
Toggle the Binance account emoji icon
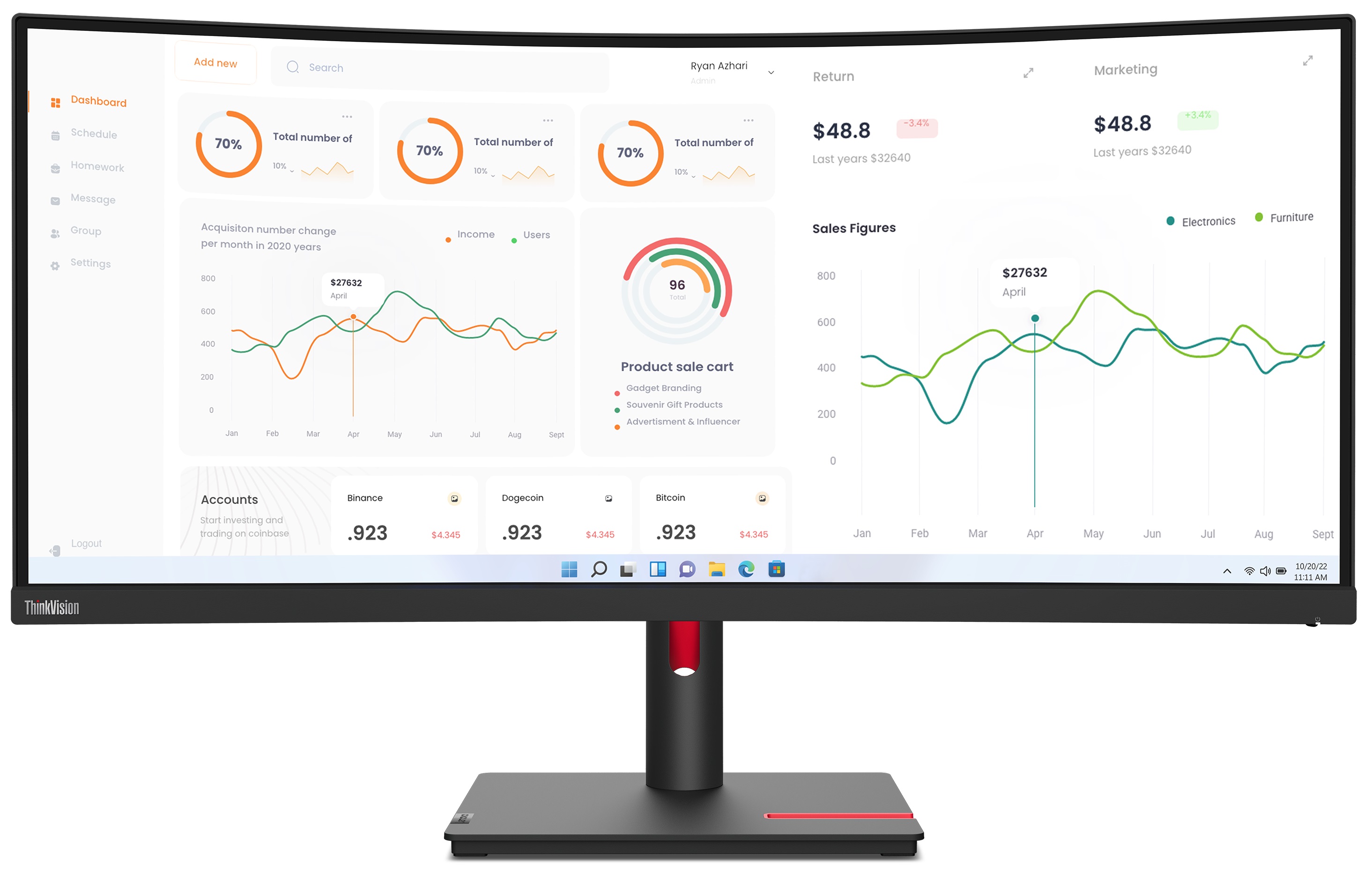pos(454,498)
